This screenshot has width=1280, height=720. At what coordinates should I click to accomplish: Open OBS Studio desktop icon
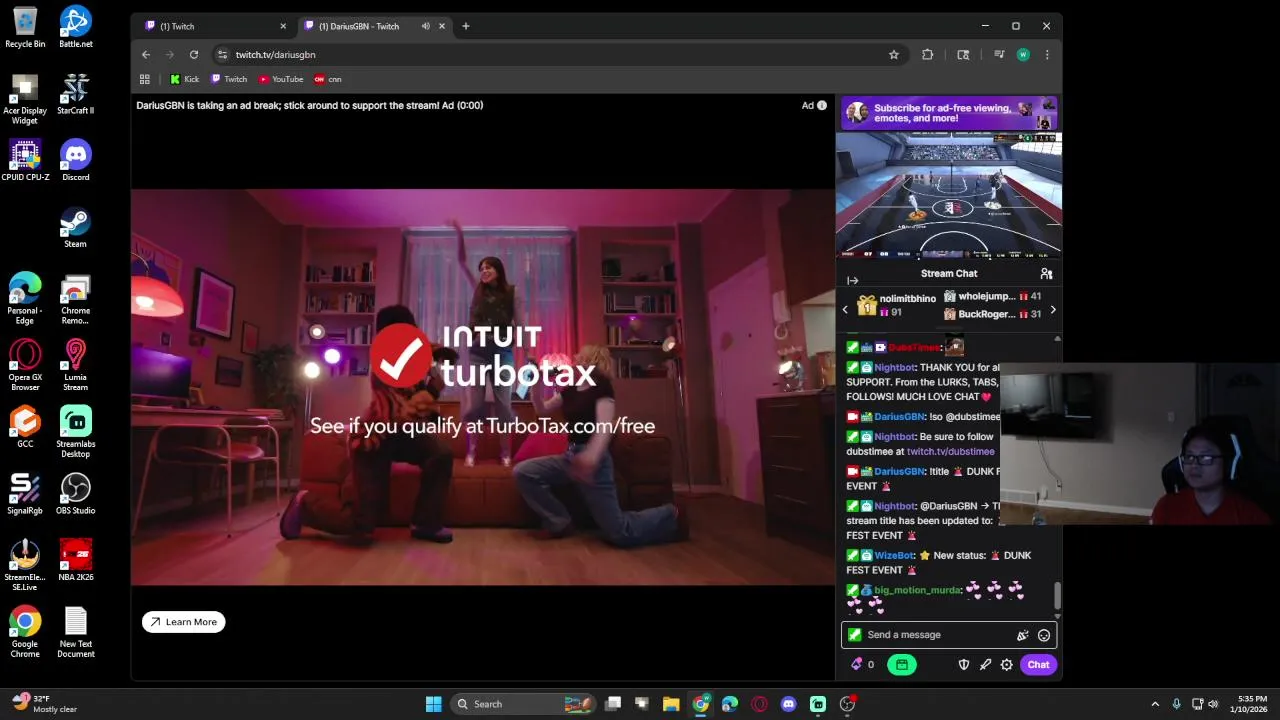click(x=75, y=494)
